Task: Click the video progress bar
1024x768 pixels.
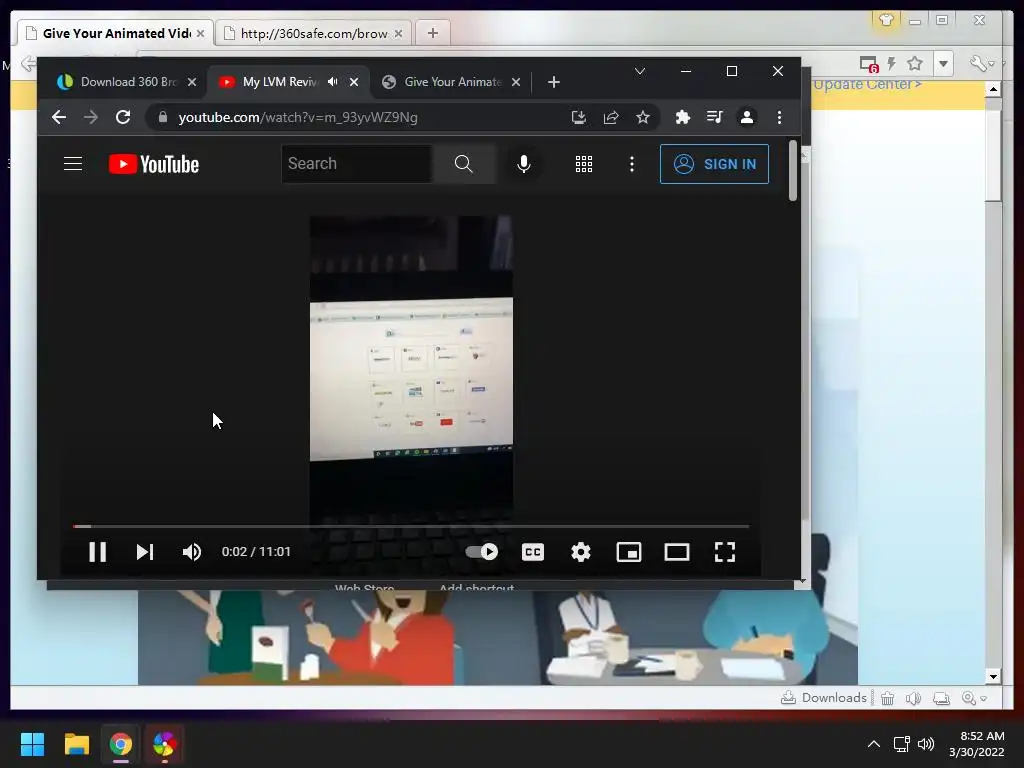Action: click(x=411, y=526)
